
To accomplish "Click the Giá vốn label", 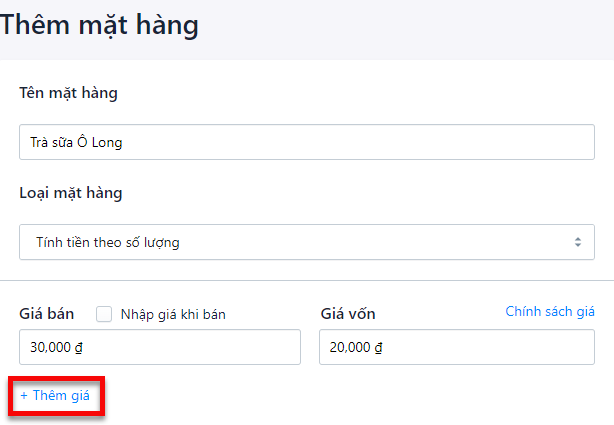I will coord(348,314).
